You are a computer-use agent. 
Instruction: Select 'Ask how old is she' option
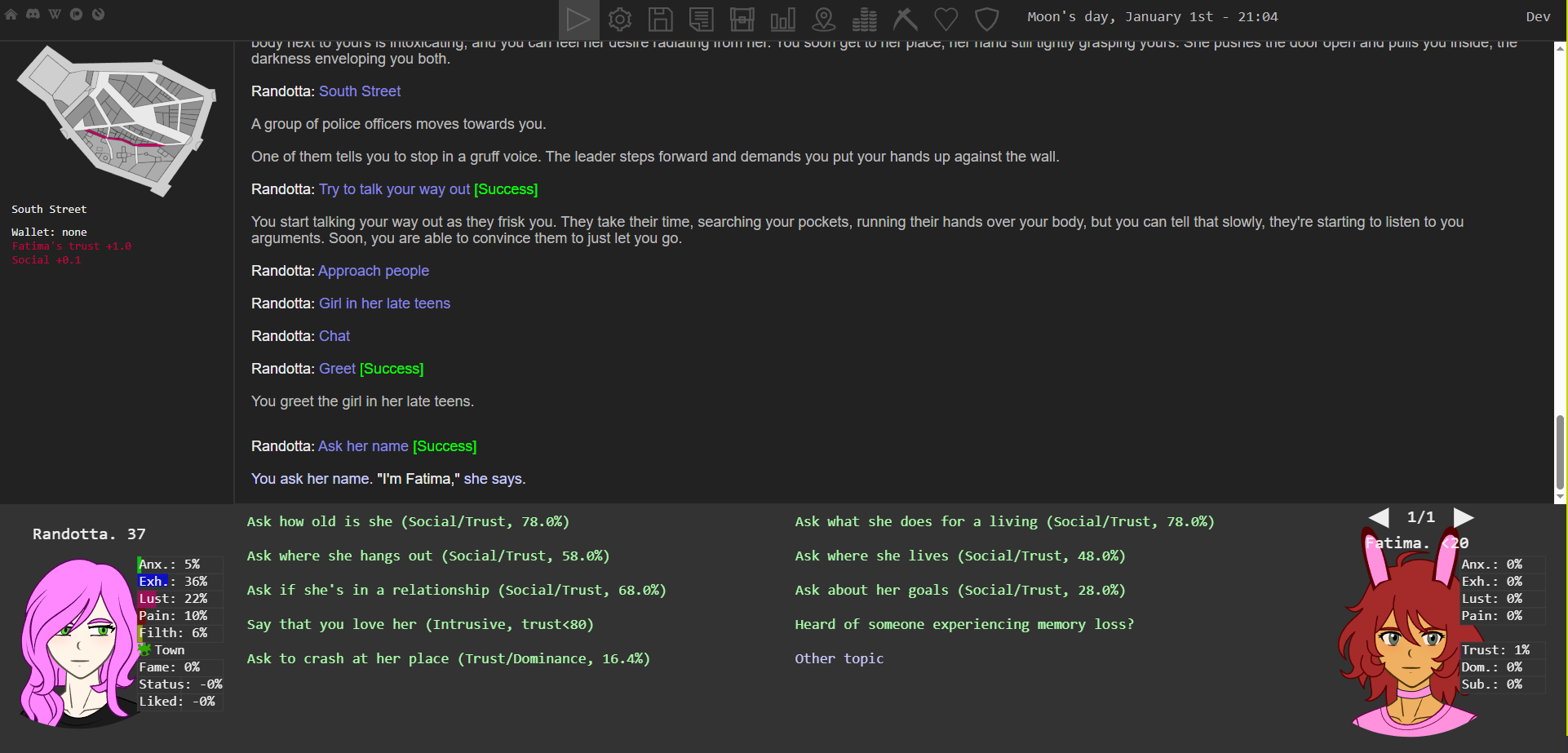point(408,522)
